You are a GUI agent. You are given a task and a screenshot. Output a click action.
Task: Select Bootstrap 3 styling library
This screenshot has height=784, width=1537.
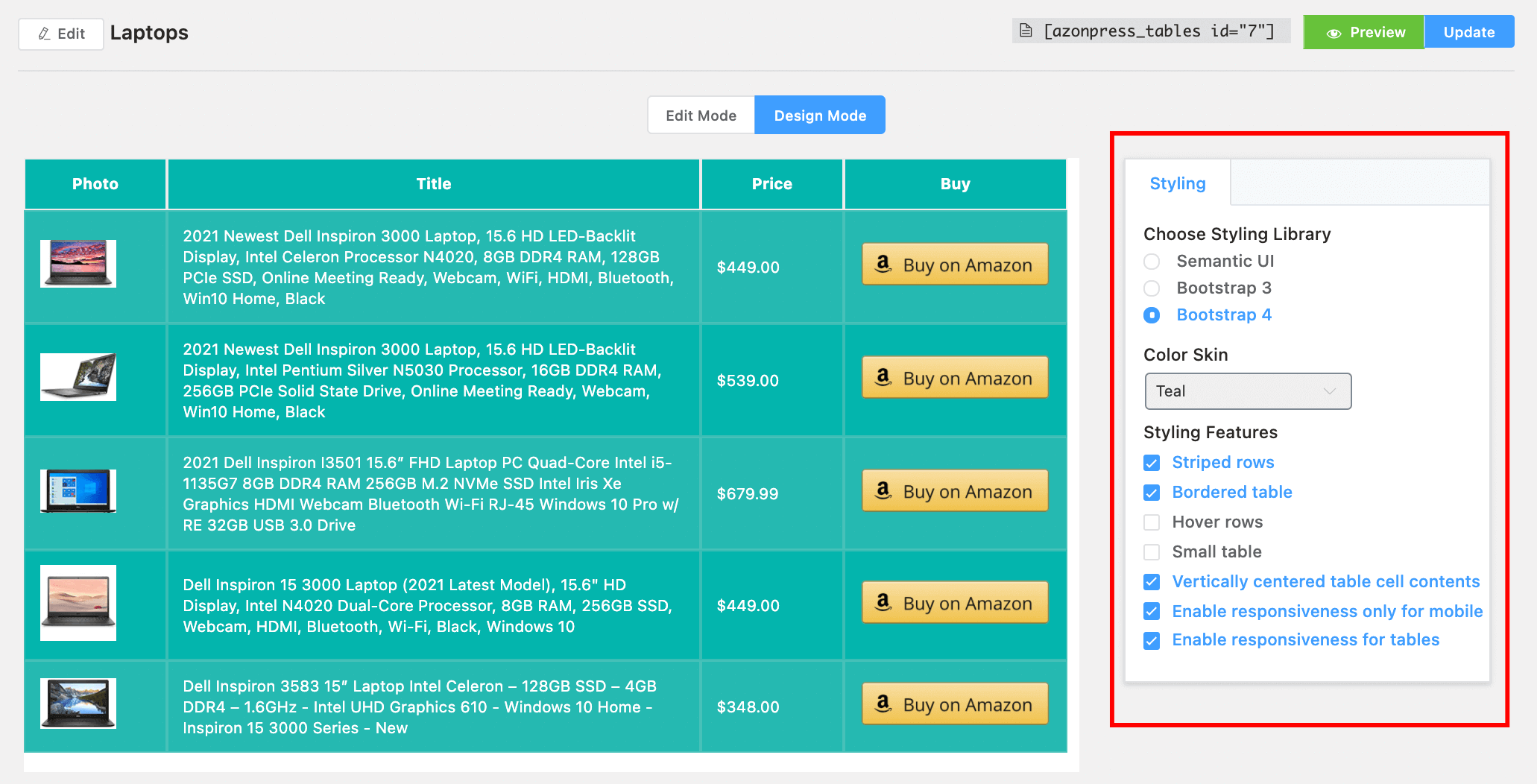pos(1152,288)
